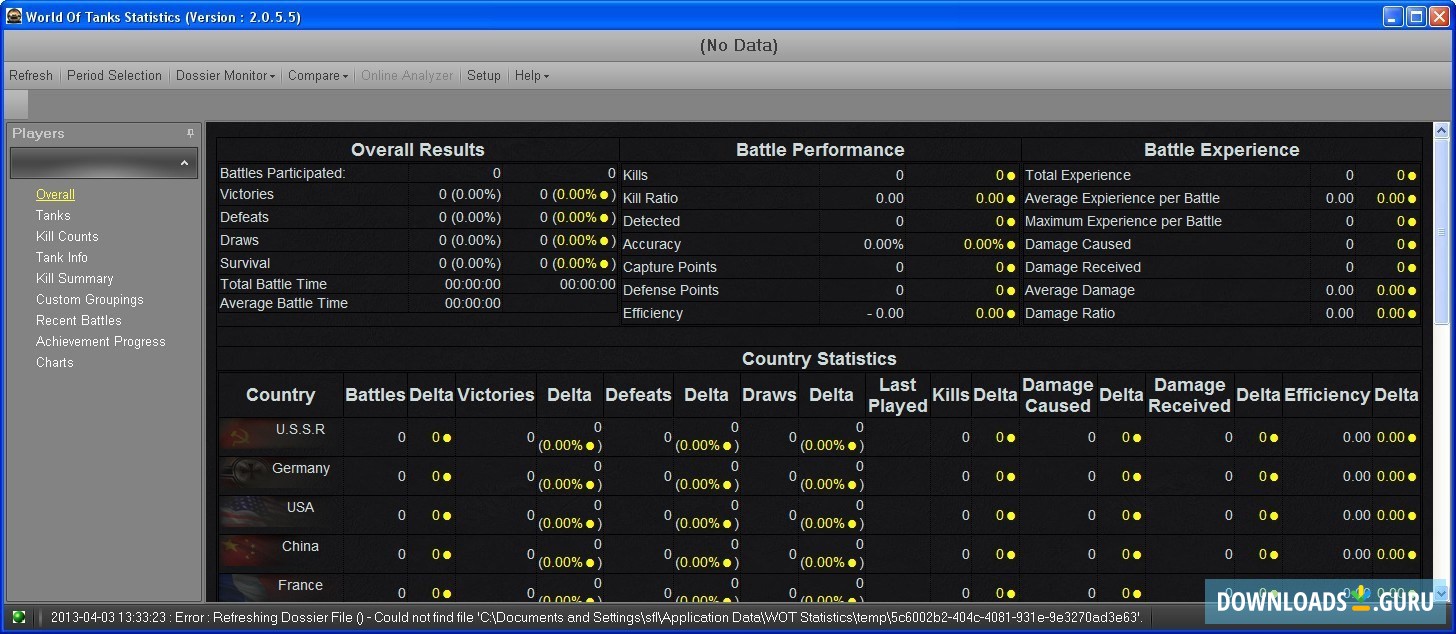Open Custom Groupings
This screenshot has height=634, width=1456.
(x=90, y=300)
